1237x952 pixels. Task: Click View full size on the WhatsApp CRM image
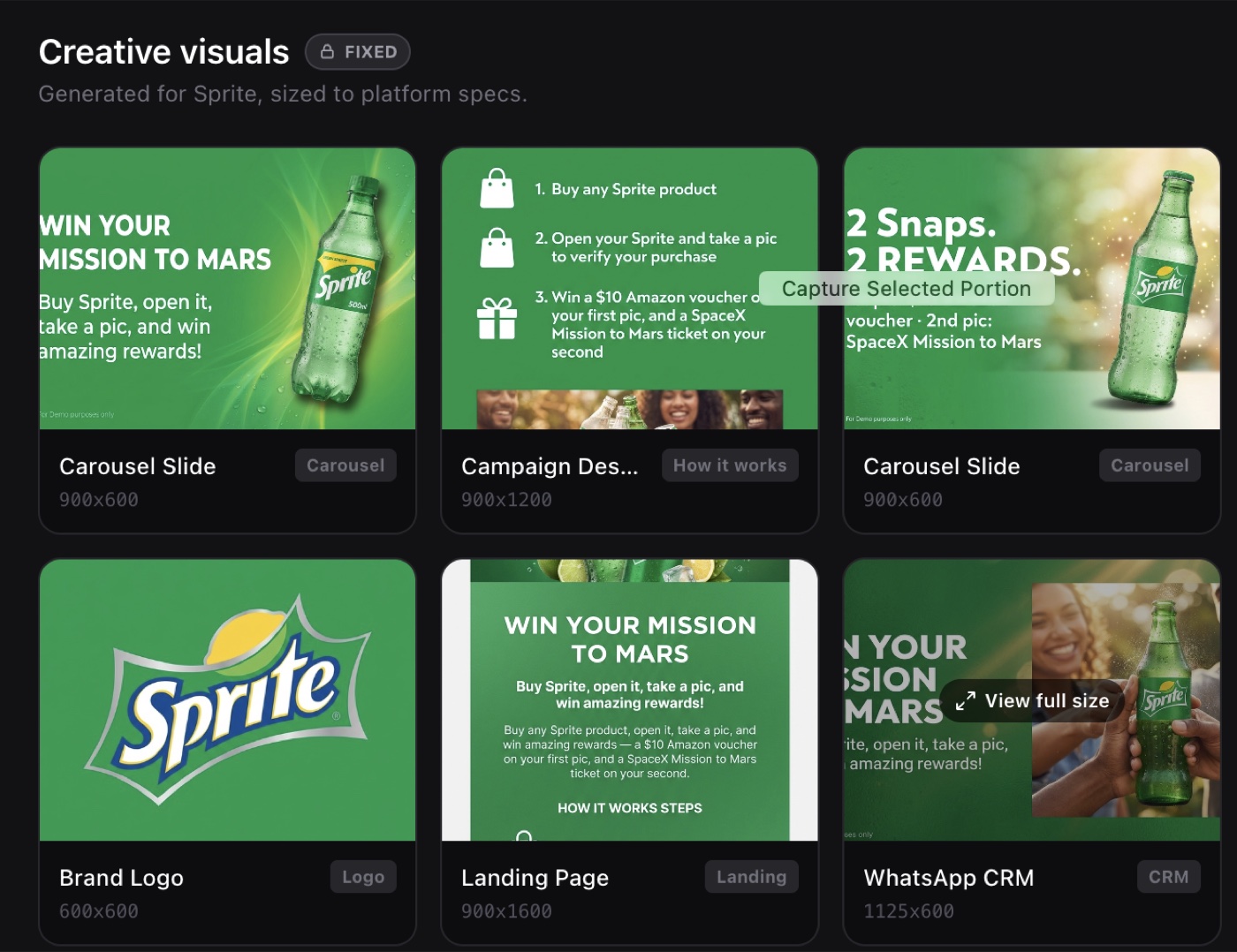coord(1032,701)
